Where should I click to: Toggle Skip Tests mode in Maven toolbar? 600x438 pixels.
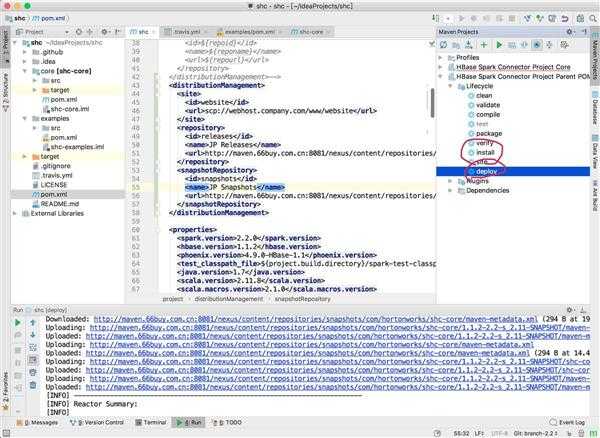coord(537,45)
